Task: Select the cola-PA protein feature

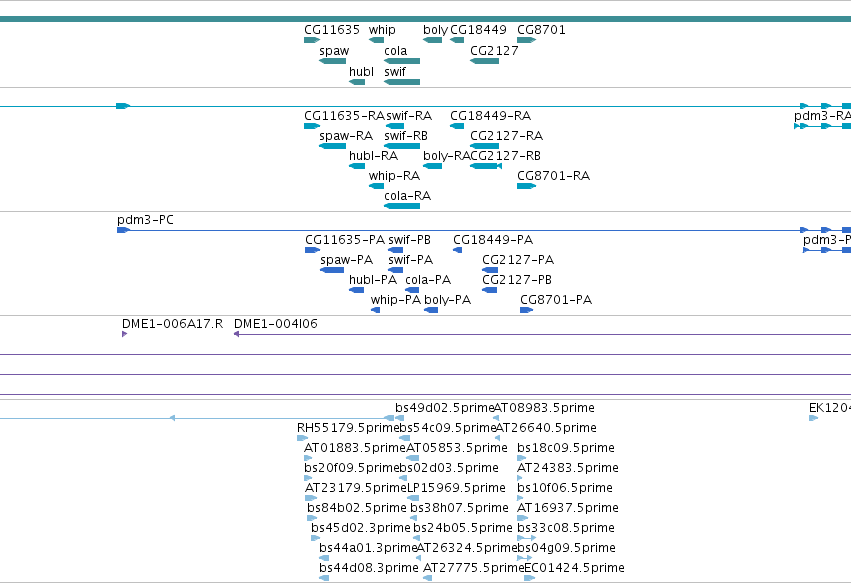Action: point(412,290)
